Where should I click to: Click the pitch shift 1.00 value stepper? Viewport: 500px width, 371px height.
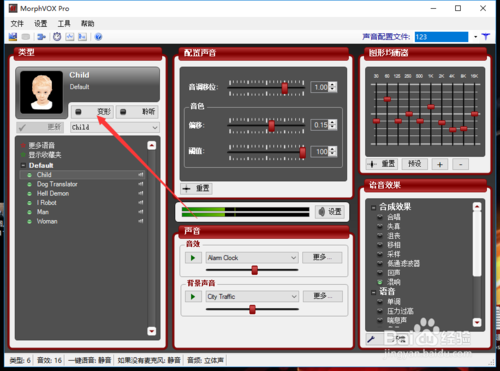point(333,87)
